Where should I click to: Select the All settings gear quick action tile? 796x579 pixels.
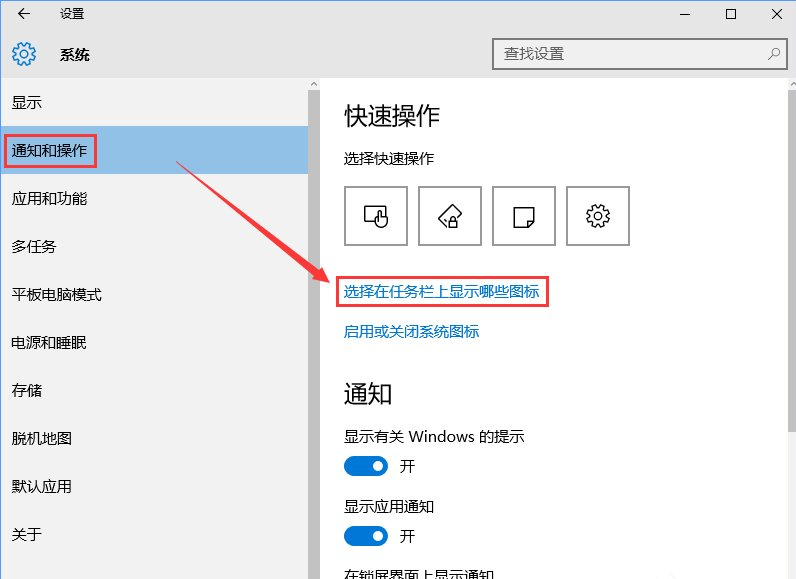coord(598,216)
